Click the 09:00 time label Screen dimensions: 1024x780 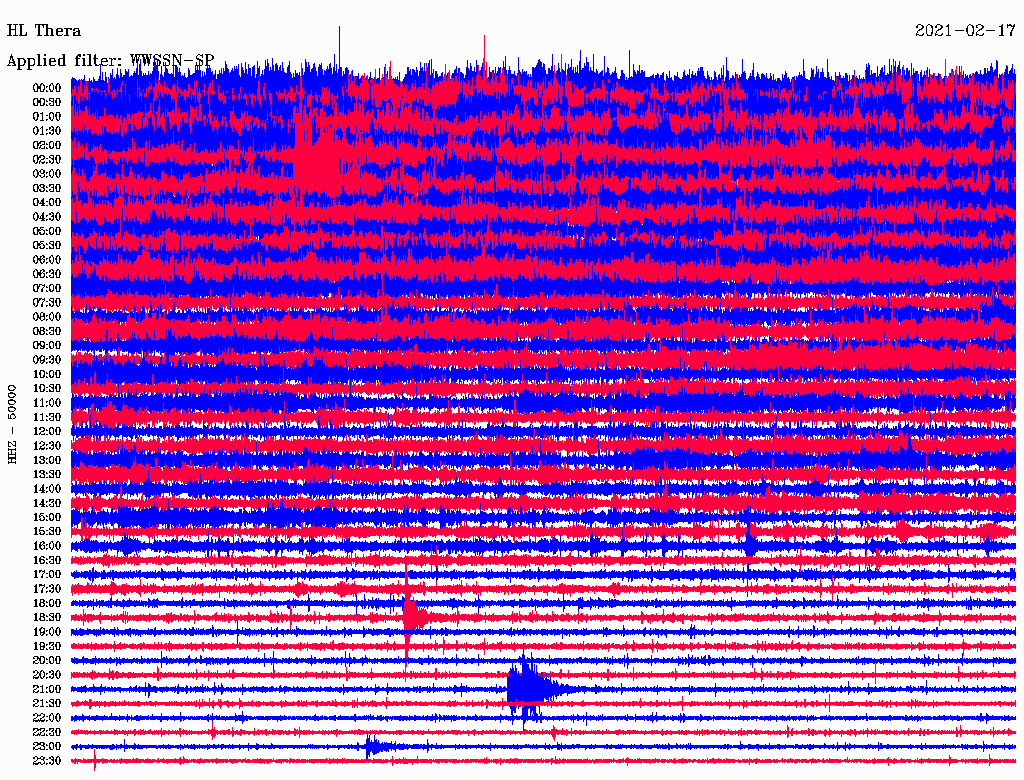[47, 346]
